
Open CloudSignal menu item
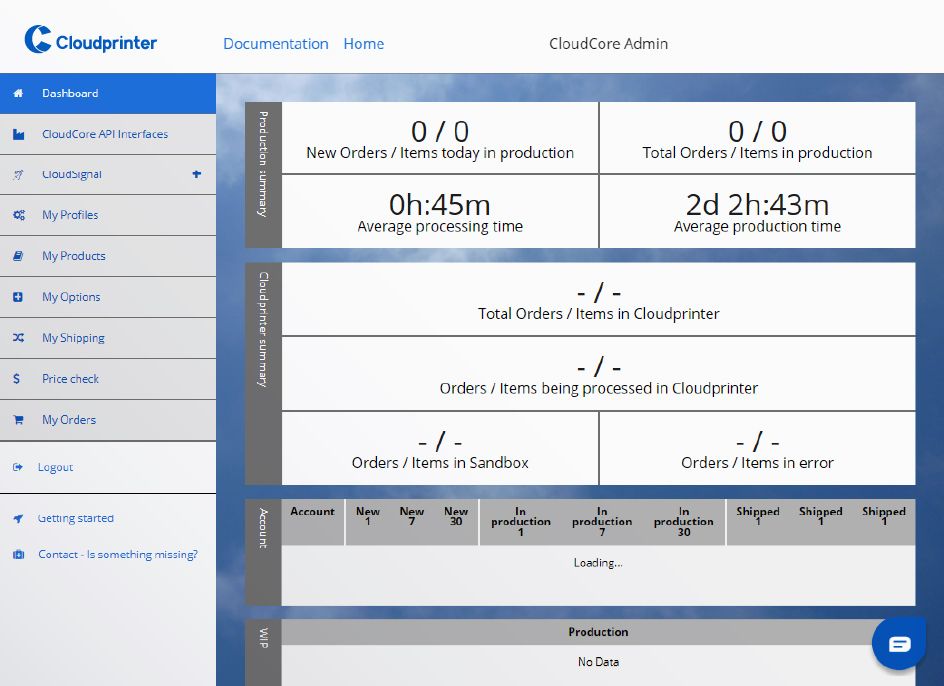click(108, 175)
